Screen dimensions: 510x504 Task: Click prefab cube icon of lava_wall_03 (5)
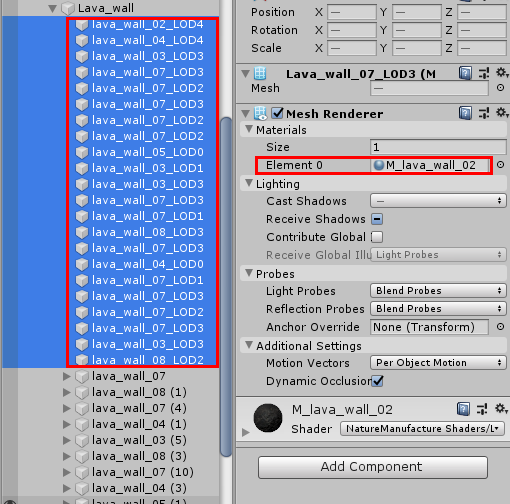(x=82, y=441)
